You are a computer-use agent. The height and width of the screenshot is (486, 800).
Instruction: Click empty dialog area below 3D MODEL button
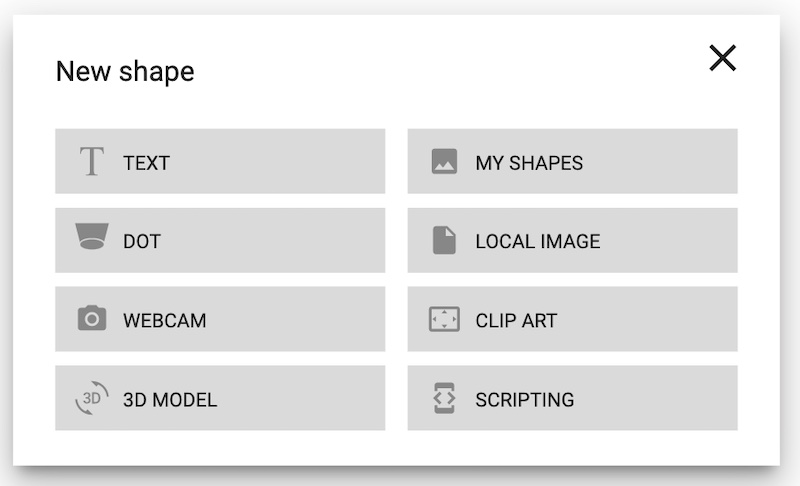220,448
